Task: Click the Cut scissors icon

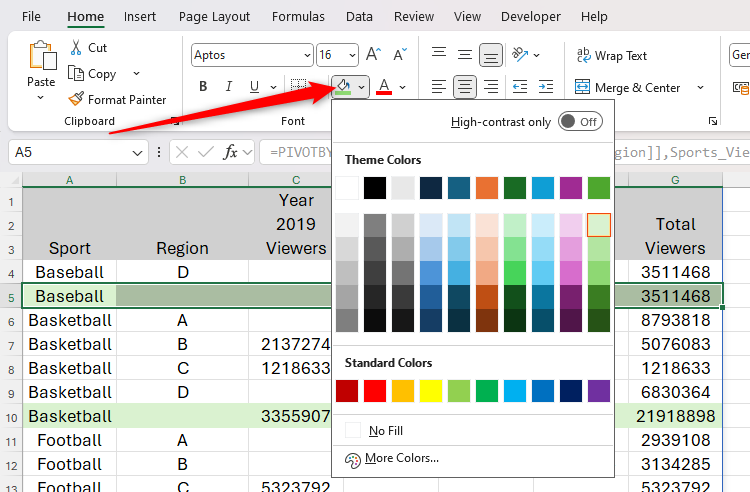Action: [77, 47]
